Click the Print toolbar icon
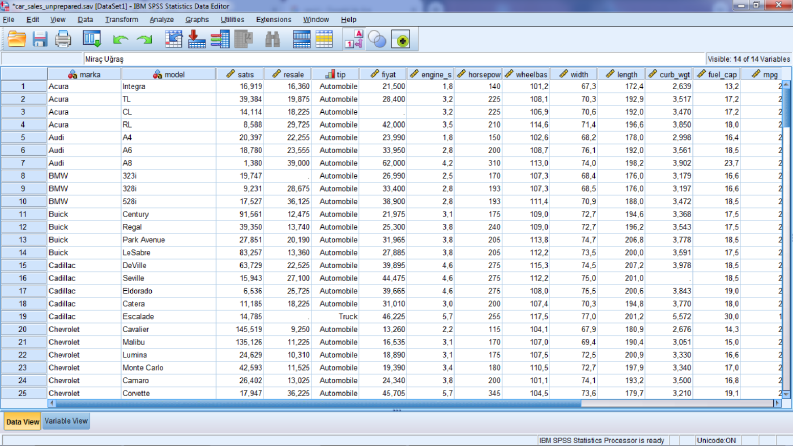The image size is (793, 446). (x=63, y=39)
